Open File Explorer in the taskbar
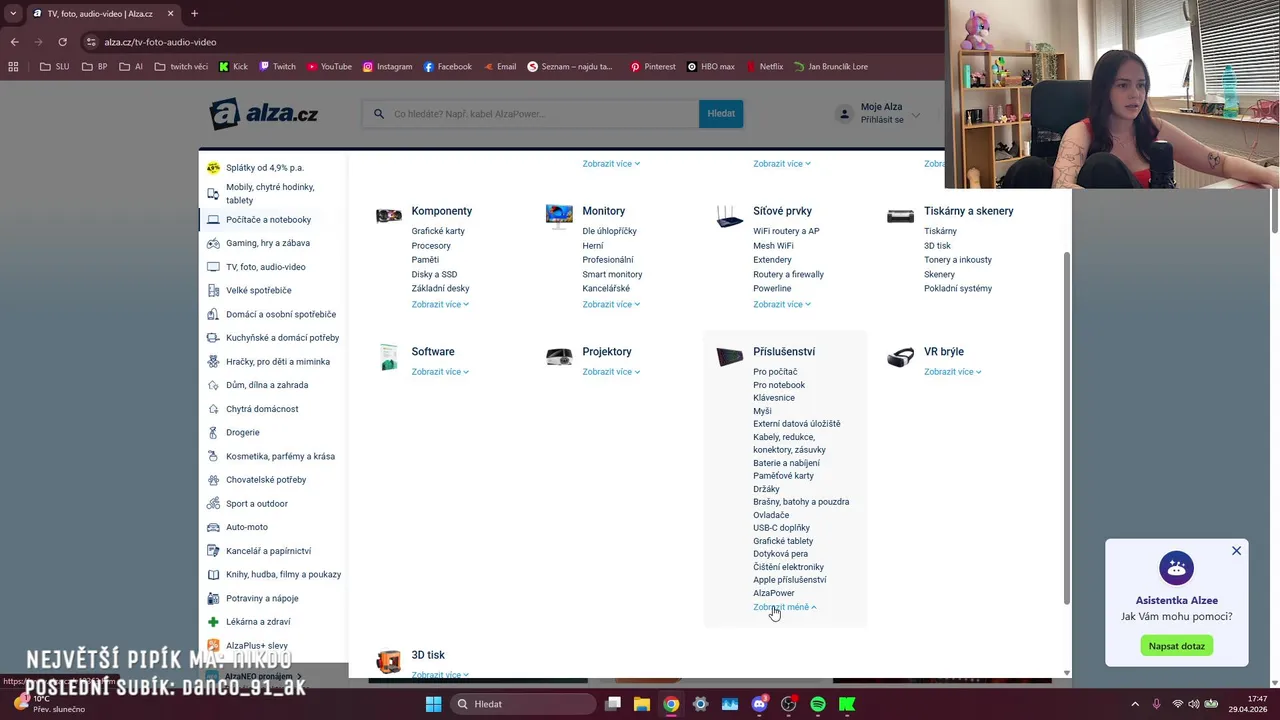1280x720 pixels. [642, 704]
